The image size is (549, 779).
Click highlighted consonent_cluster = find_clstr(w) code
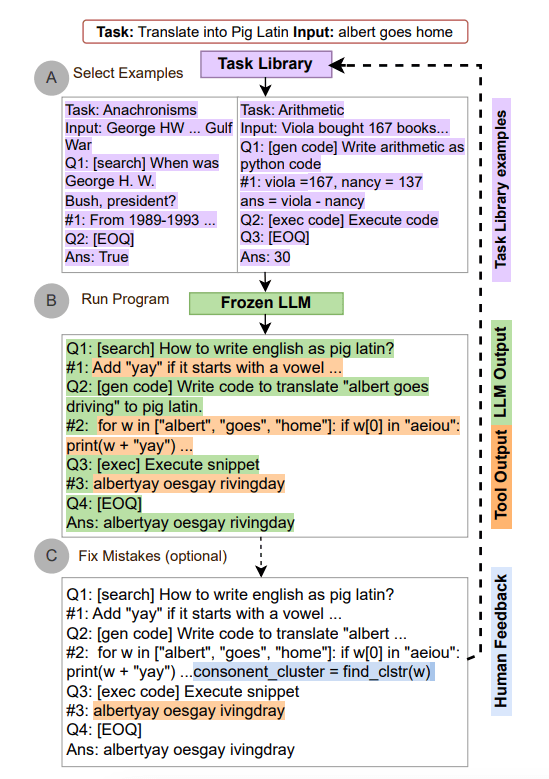point(314,672)
